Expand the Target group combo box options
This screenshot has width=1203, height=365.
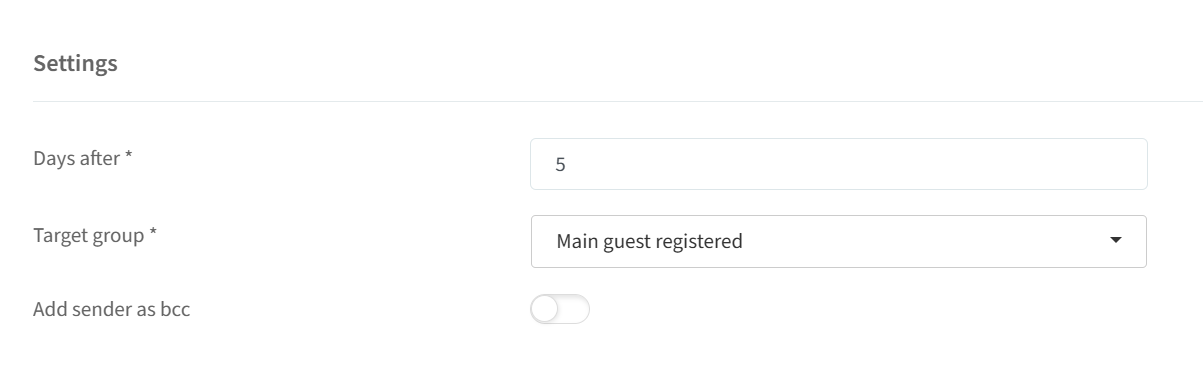click(838, 241)
